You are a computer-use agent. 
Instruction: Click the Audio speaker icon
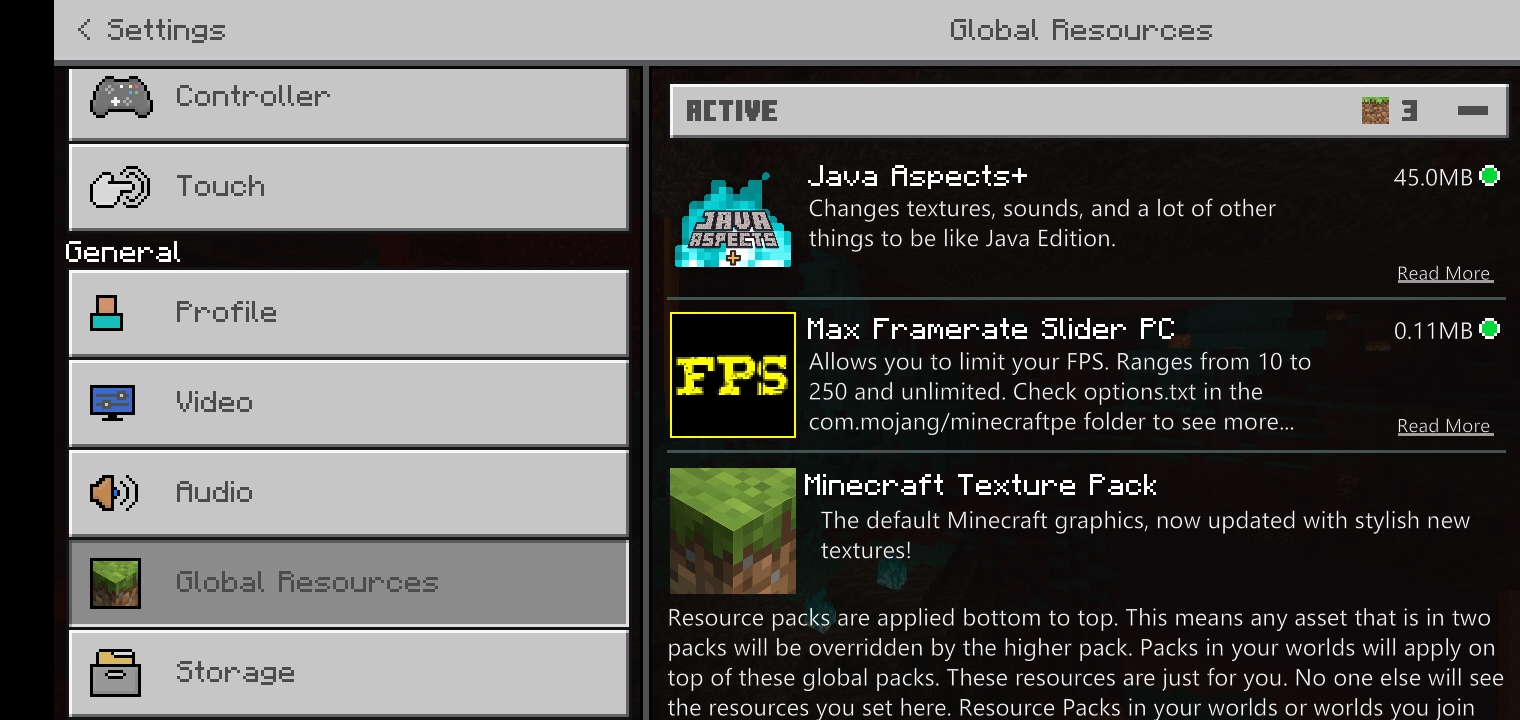click(114, 492)
